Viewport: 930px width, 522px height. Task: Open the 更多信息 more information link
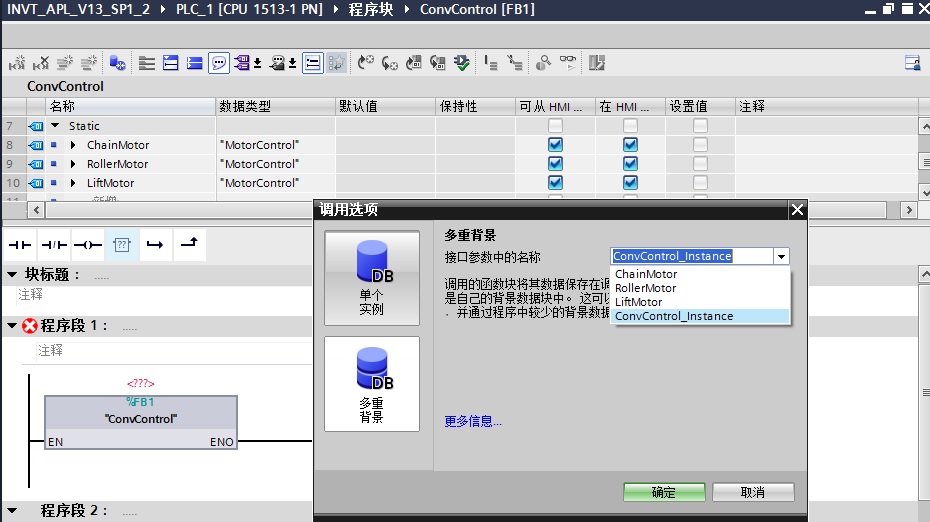pos(473,422)
